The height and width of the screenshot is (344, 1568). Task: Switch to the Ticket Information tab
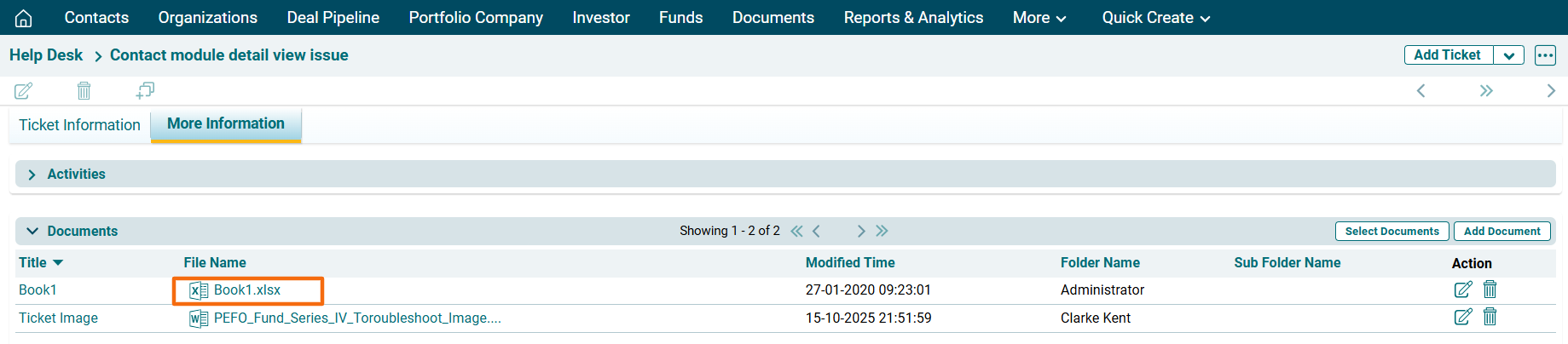(79, 125)
